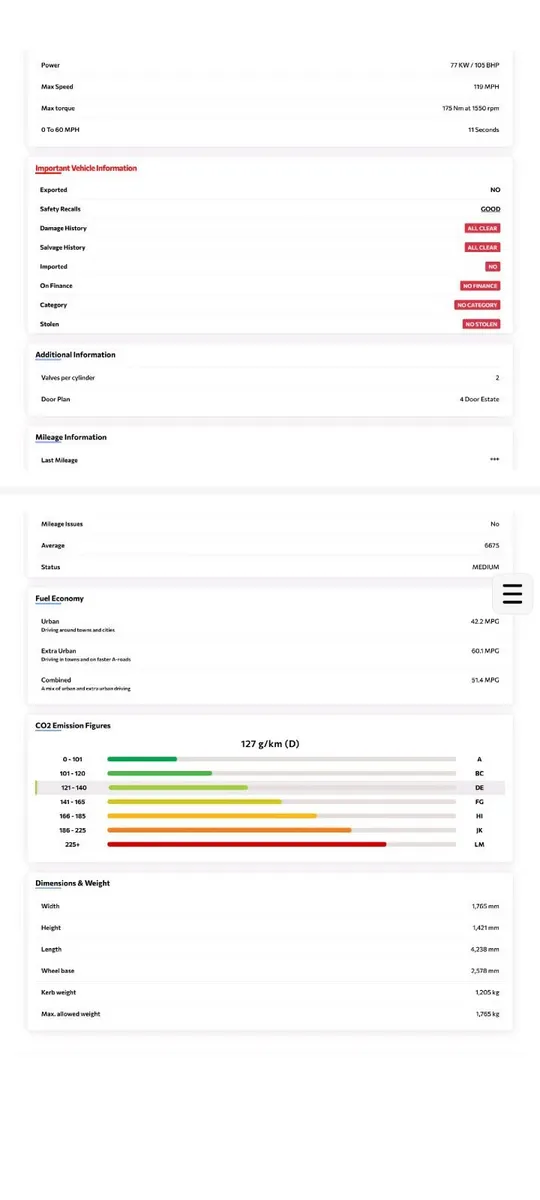
Task: Click the 119 MPH max speed value
Action: (487, 87)
